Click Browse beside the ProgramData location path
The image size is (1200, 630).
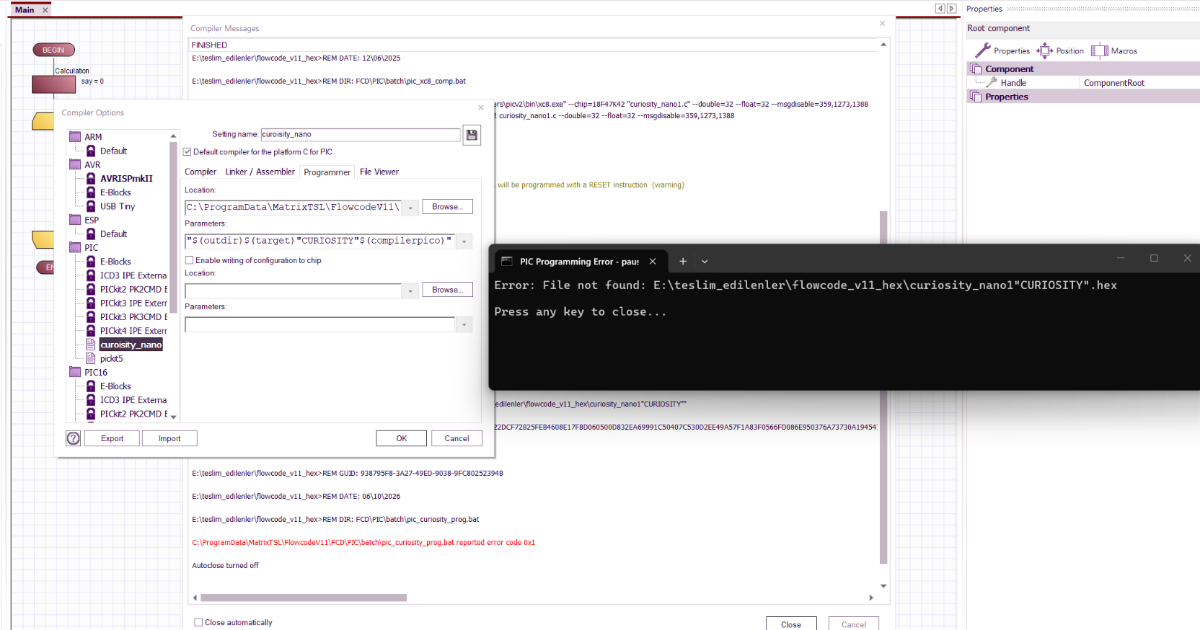[447, 207]
